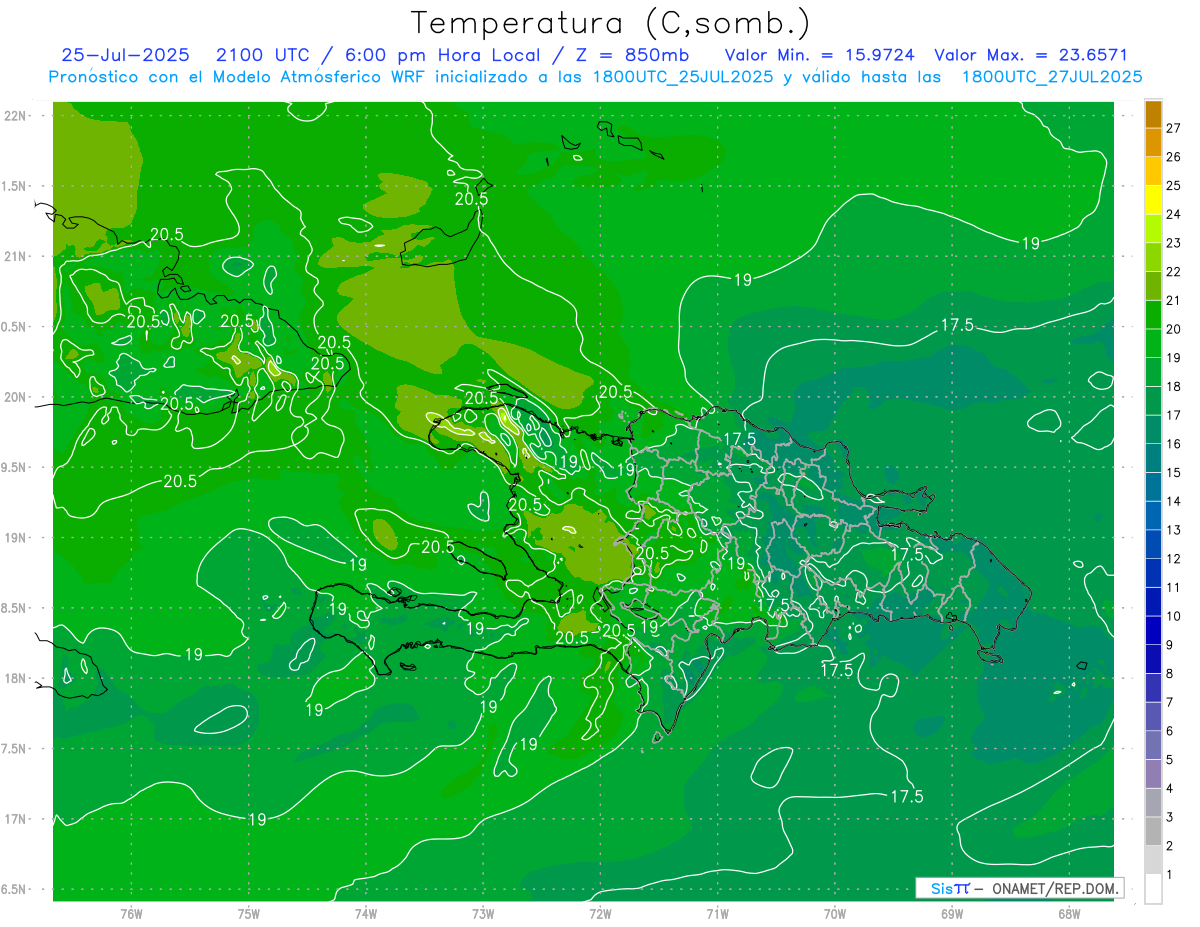Click the dark blue swatch between 9 and 10
This screenshot has width=1200, height=927.
point(1153,630)
